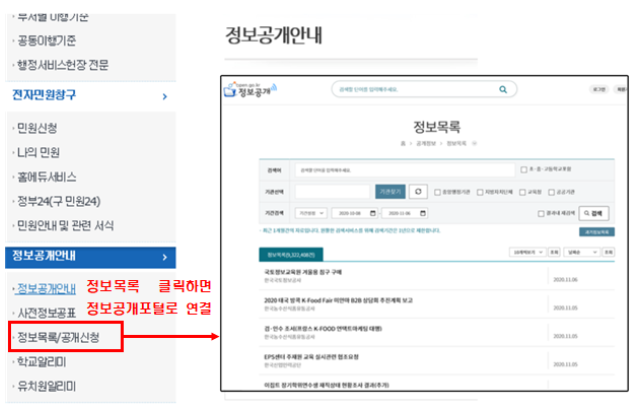Image resolution: width=639 pixels, height=414 pixels.
Task: Open 민원신청 in the sidebar
Action: click(x=37, y=128)
